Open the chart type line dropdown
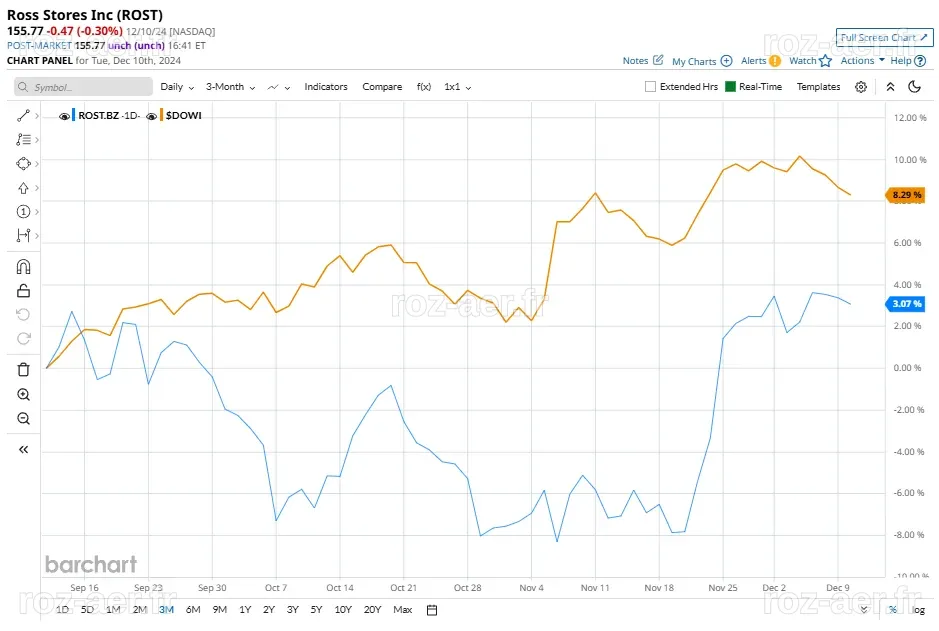 click(x=279, y=87)
